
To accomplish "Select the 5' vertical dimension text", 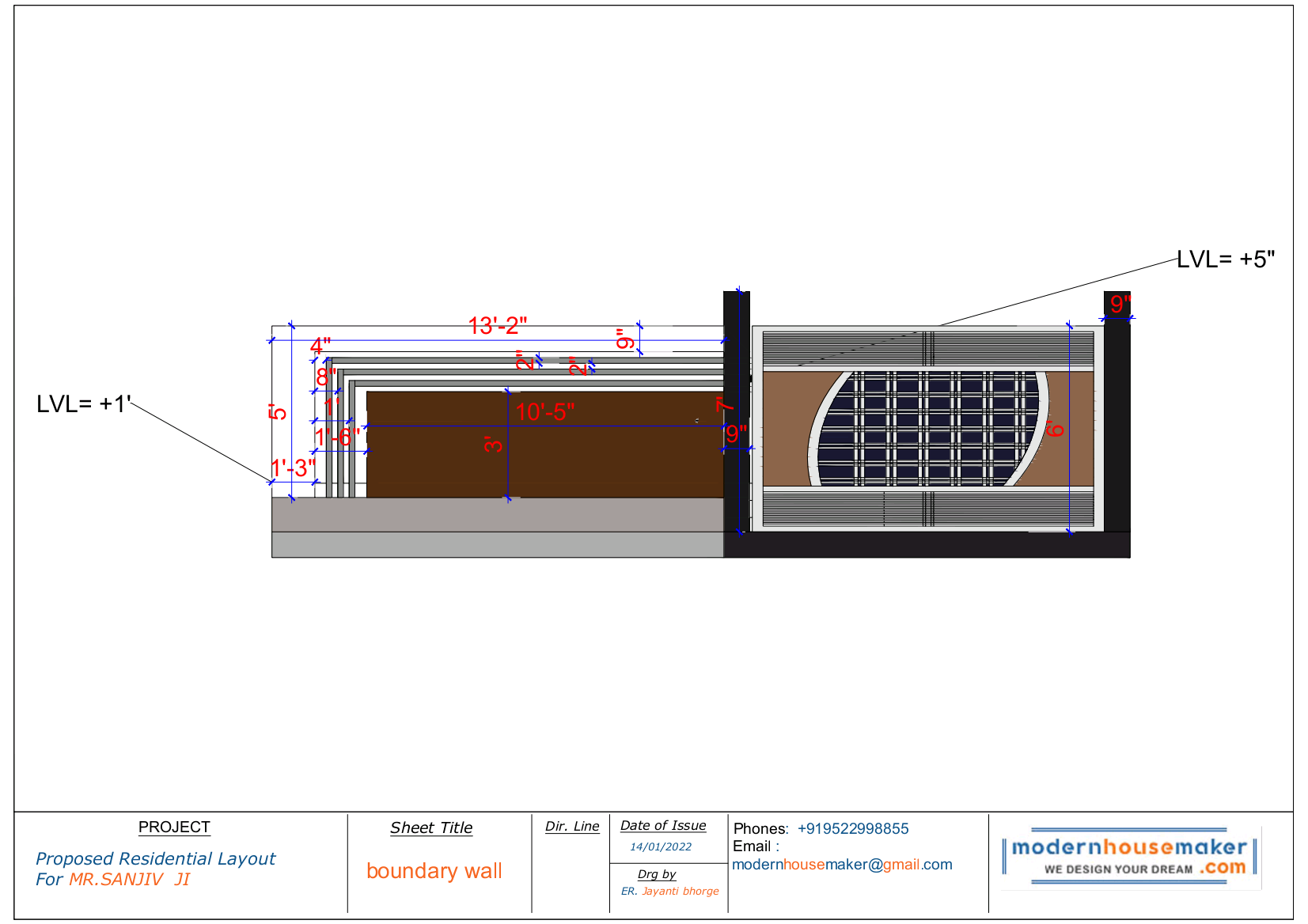I will tap(278, 412).
